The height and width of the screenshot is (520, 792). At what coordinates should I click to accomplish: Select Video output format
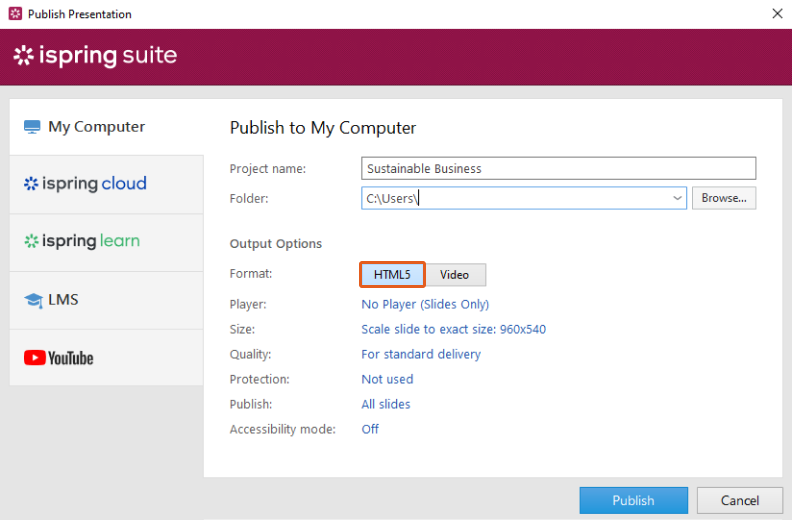(x=455, y=274)
